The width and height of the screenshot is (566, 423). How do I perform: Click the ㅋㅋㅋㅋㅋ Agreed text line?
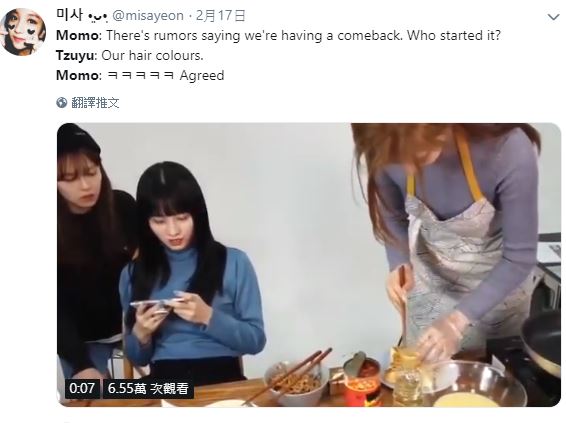coord(166,75)
